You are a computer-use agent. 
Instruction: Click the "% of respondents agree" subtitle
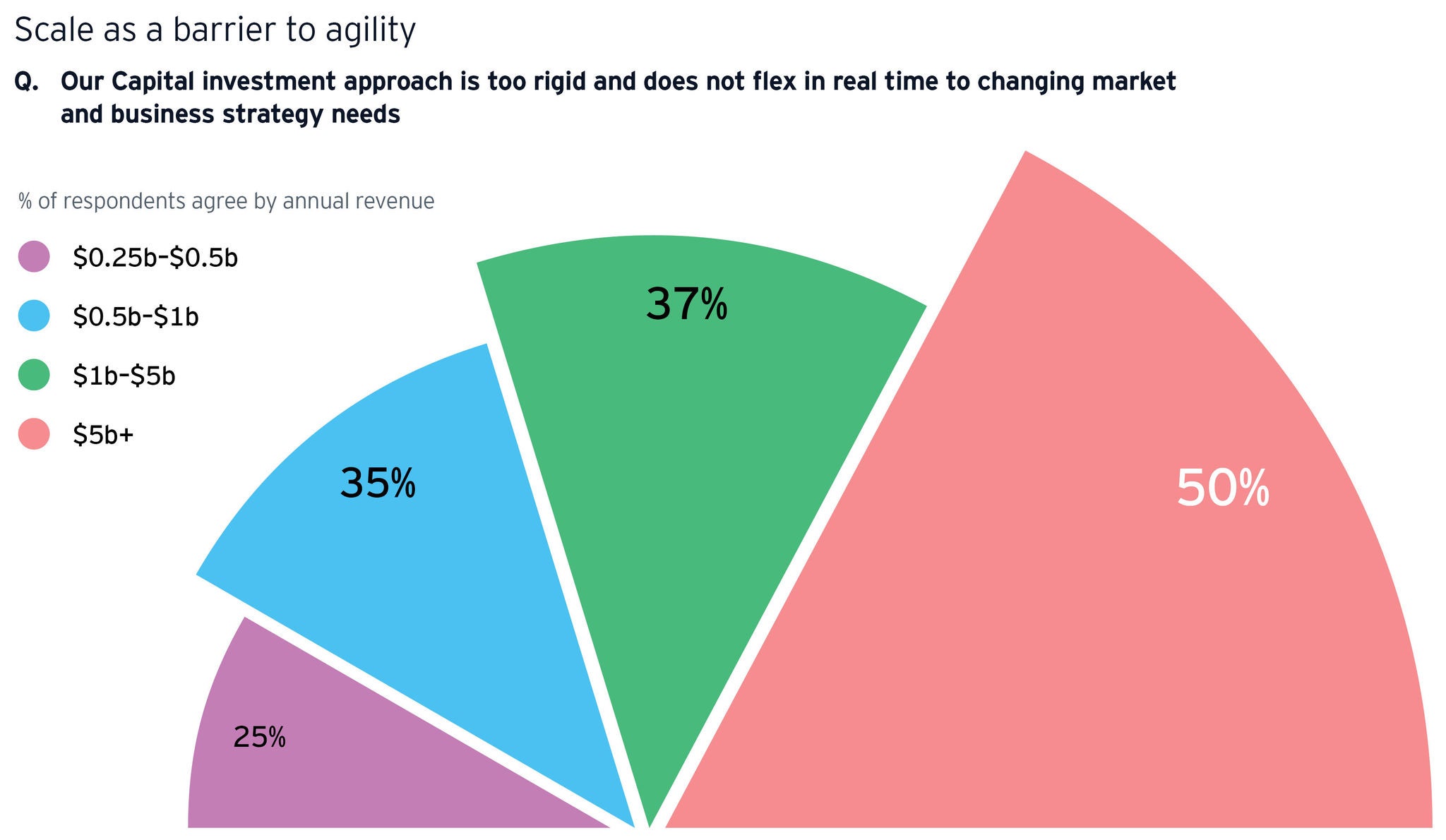(227, 201)
